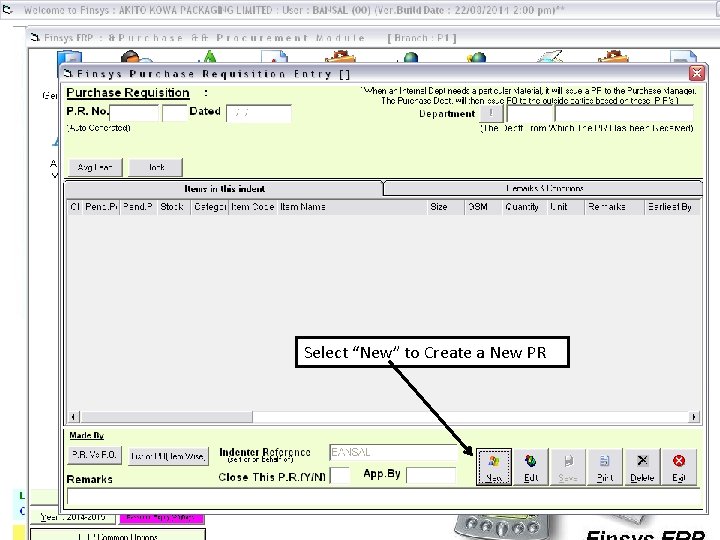The width and height of the screenshot is (720, 540).
Task: Switch to the Items in this indent tab
Action: (225, 188)
